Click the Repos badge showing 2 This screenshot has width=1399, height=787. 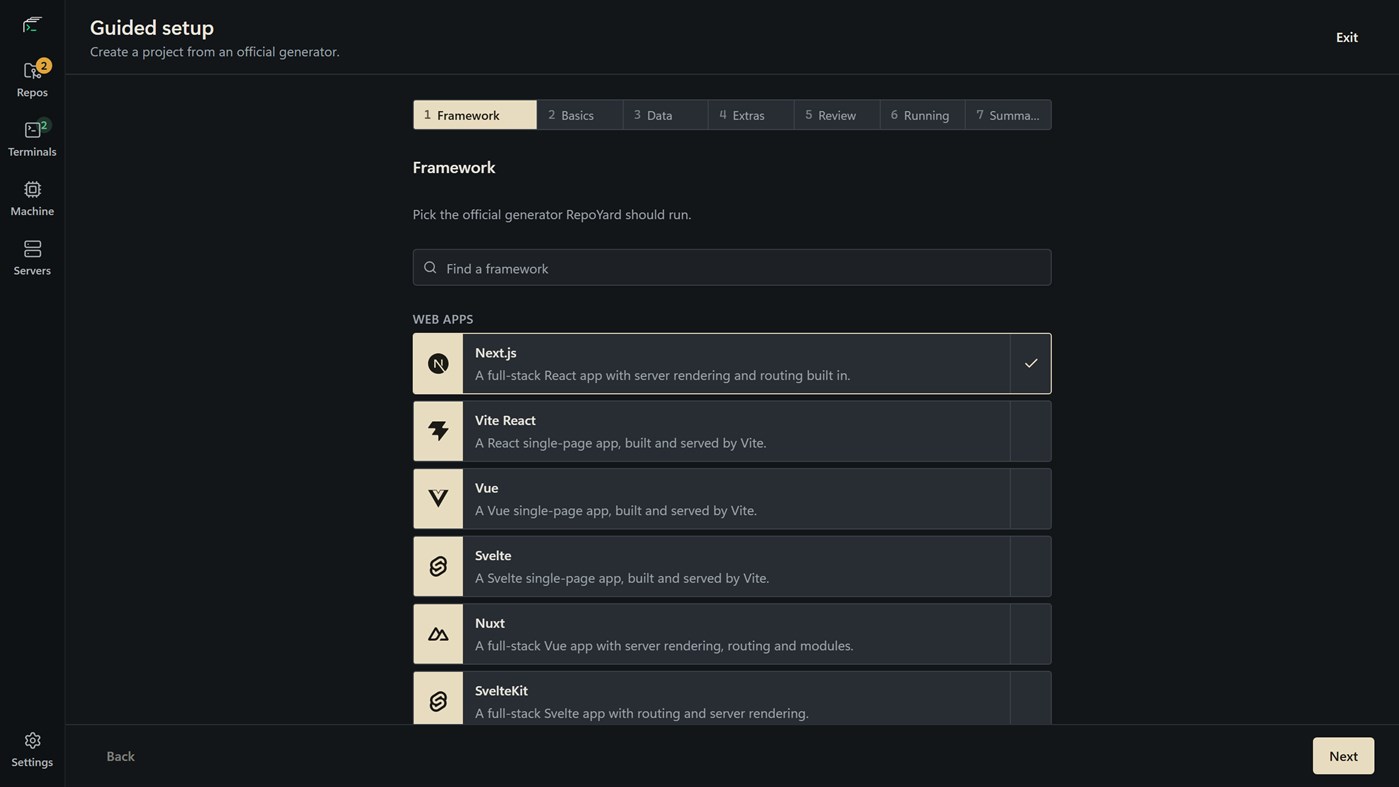(44, 66)
